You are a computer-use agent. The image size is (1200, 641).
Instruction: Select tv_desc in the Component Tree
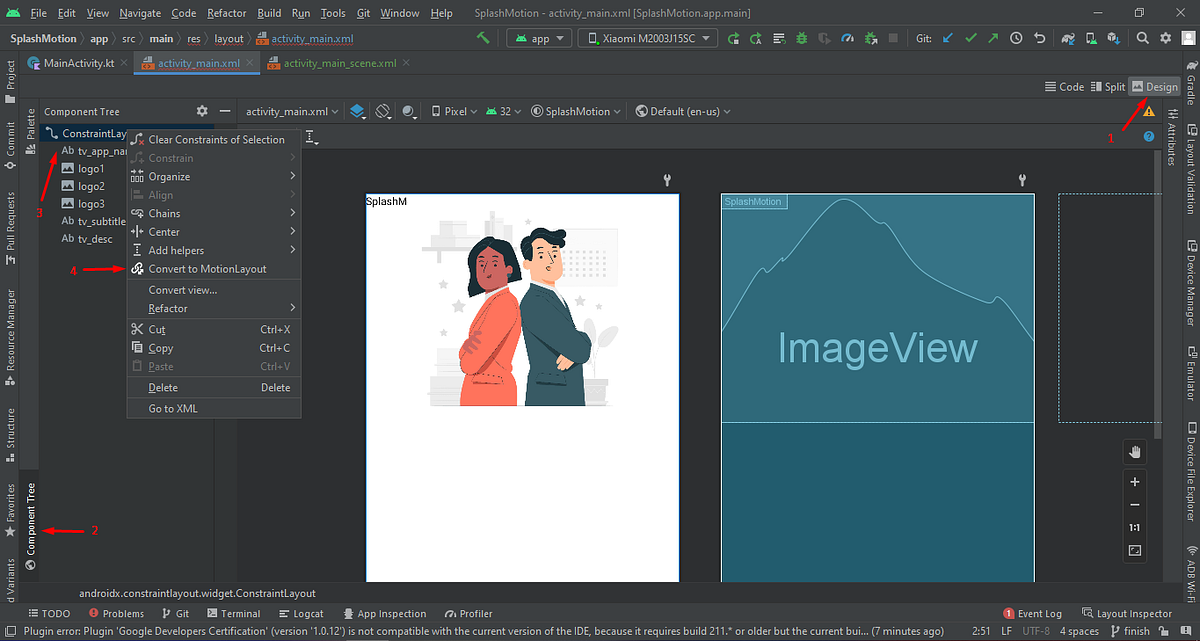coord(93,238)
